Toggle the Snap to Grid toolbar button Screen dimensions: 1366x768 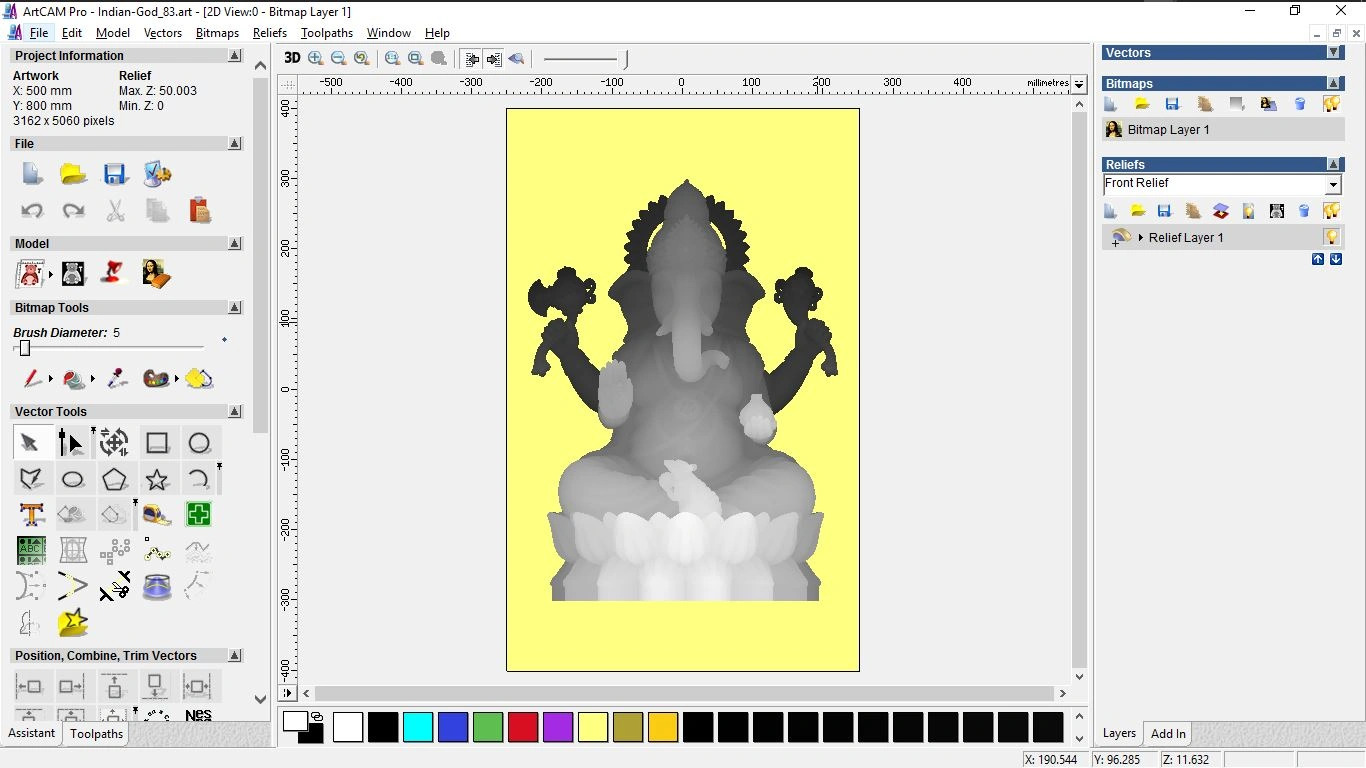470,58
